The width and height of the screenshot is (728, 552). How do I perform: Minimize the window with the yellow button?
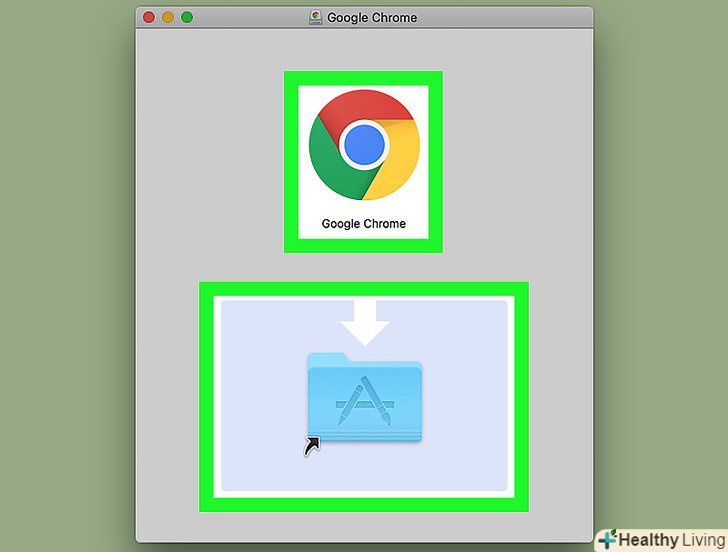[168, 18]
